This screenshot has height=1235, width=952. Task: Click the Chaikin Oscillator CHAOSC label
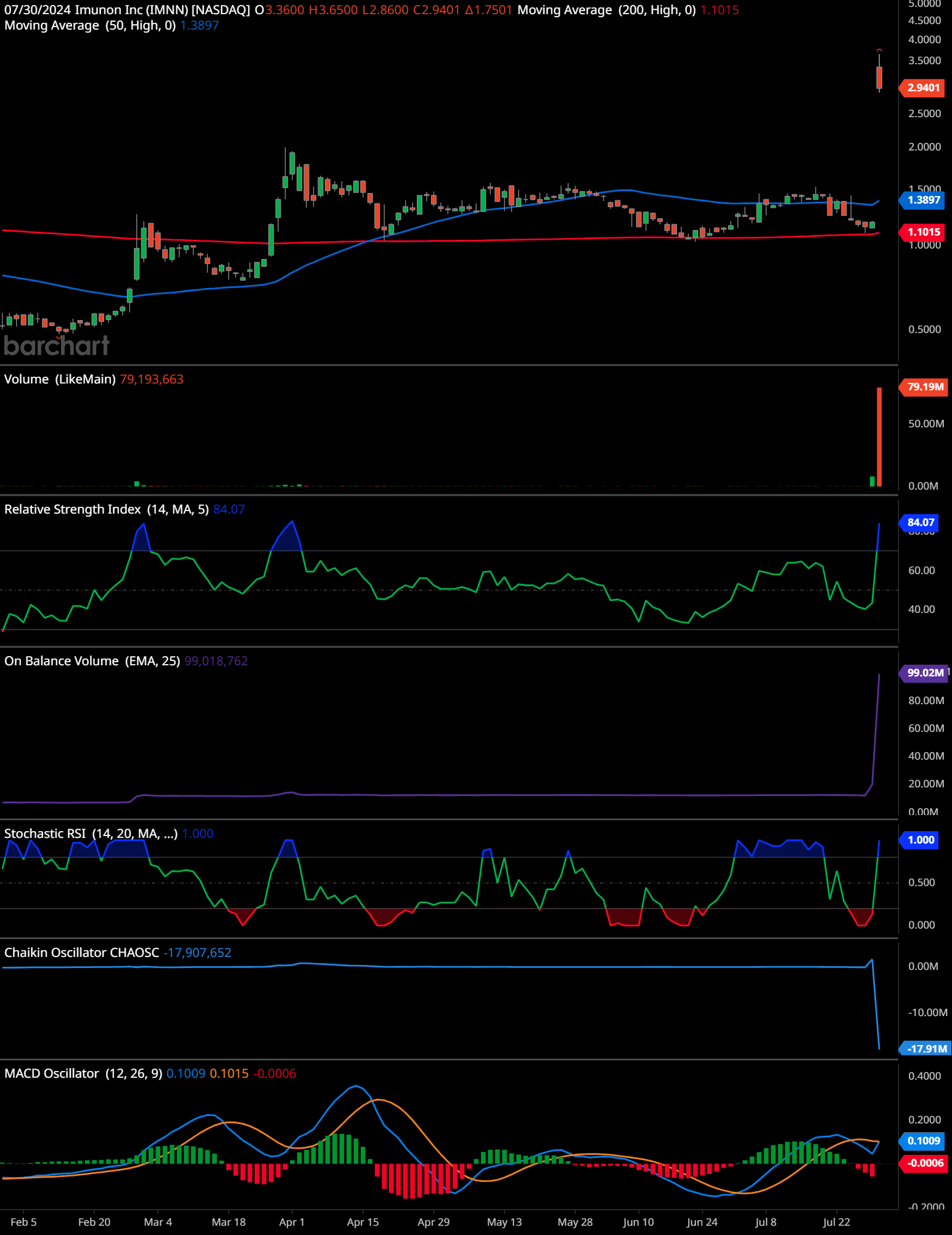[81, 953]
